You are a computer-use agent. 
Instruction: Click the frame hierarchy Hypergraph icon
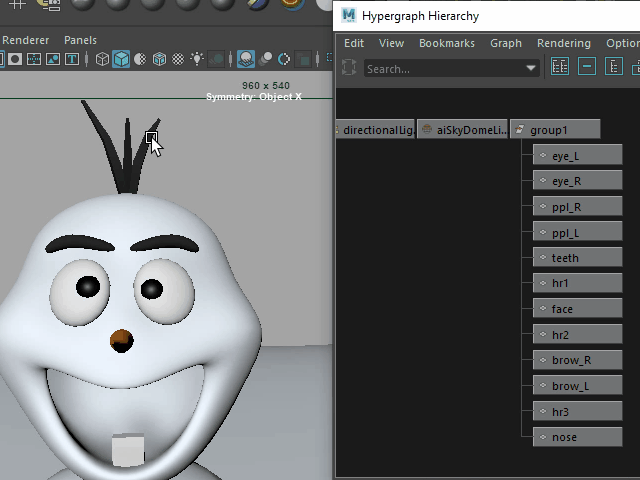click(x=614, y=68)
